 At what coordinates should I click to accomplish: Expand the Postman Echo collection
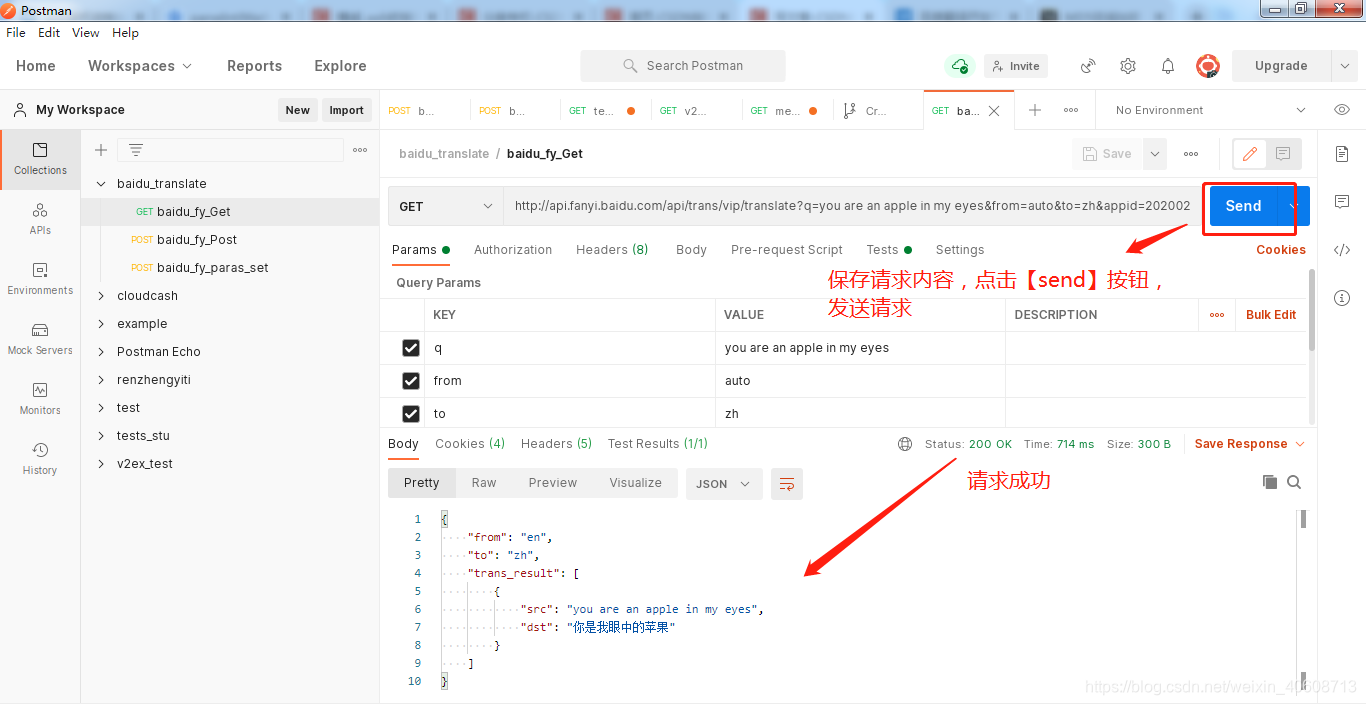[x=101, y=352]
